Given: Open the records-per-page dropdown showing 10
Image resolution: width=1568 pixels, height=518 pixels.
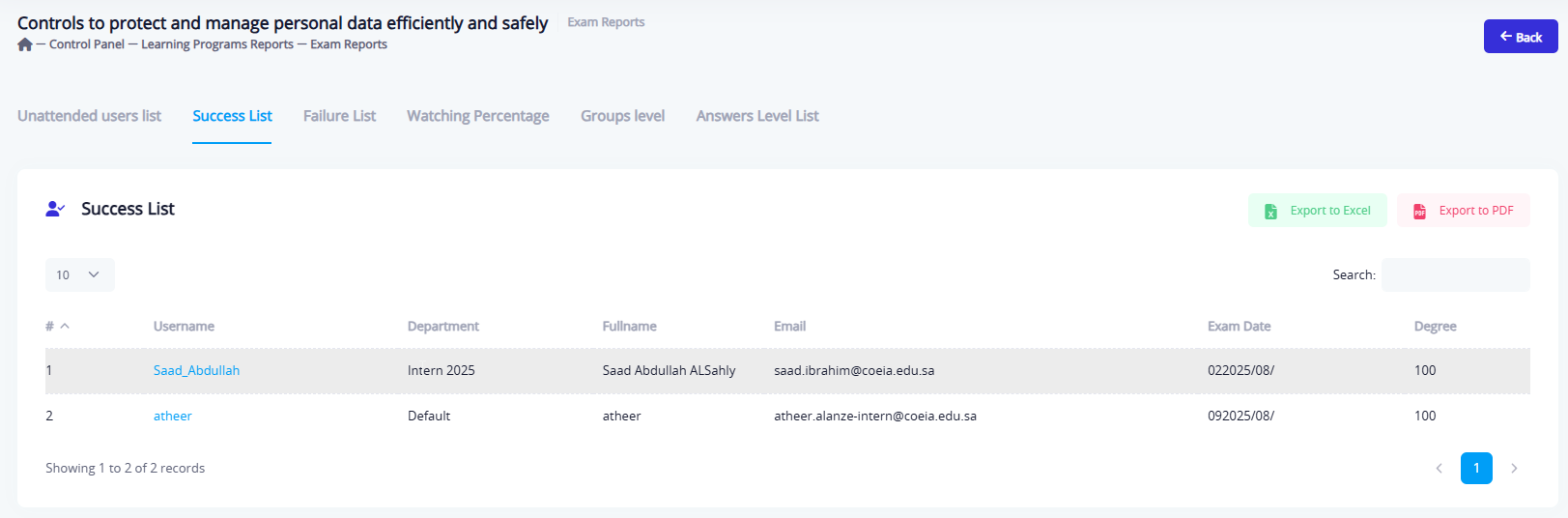Looking at the screenshot, I should click(x=80, y=274).
